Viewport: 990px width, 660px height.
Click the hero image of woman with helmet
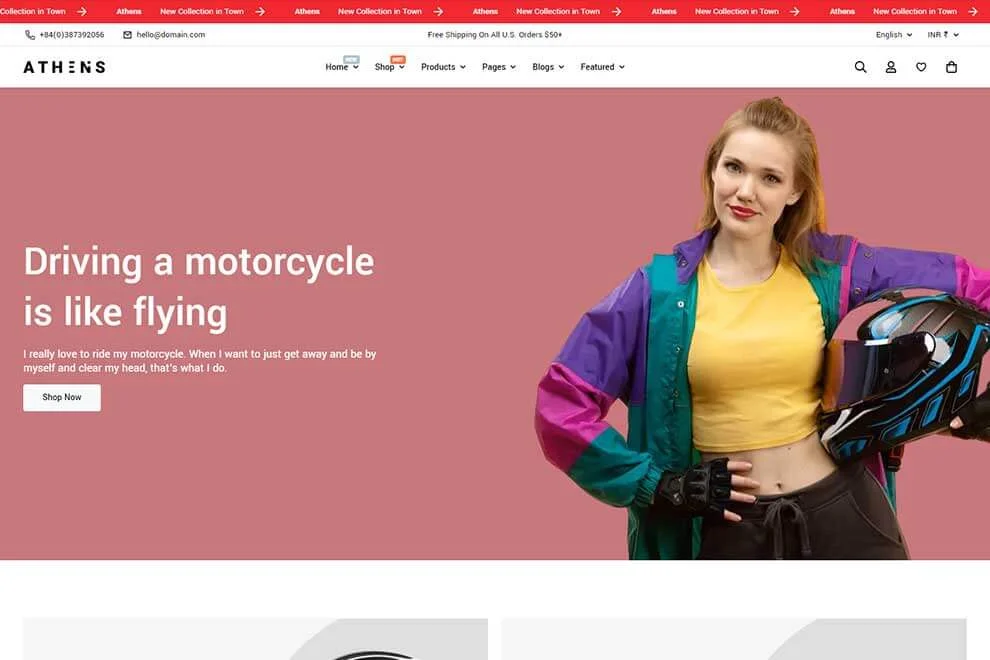pos(761,328)
